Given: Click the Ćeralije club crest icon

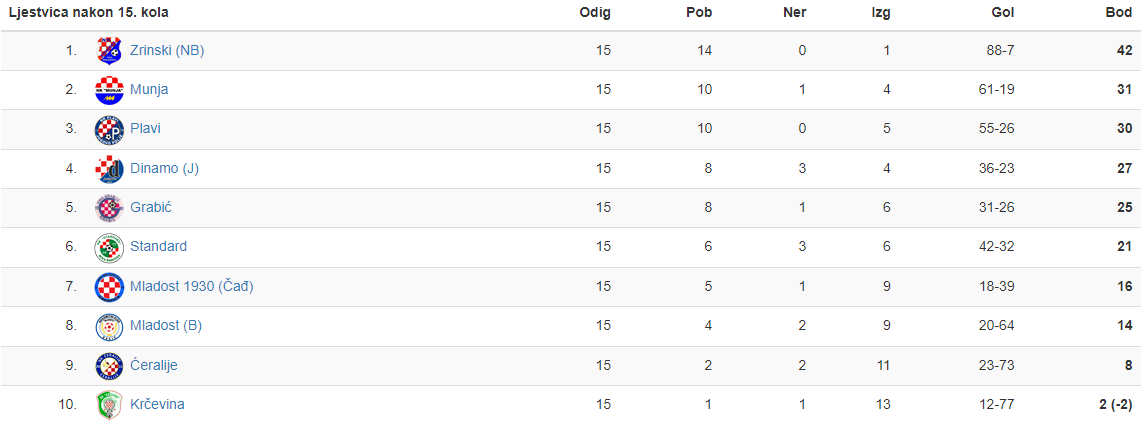Looking at the screenshot, I should pyautogui.click(x=109, y=366).
